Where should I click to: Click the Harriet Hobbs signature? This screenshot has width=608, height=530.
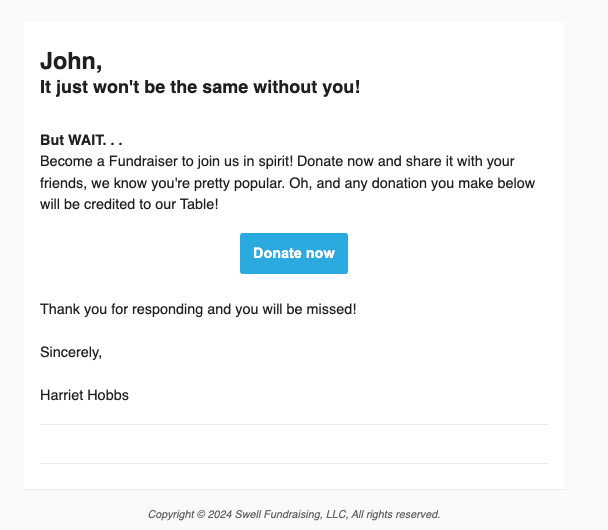84,395
